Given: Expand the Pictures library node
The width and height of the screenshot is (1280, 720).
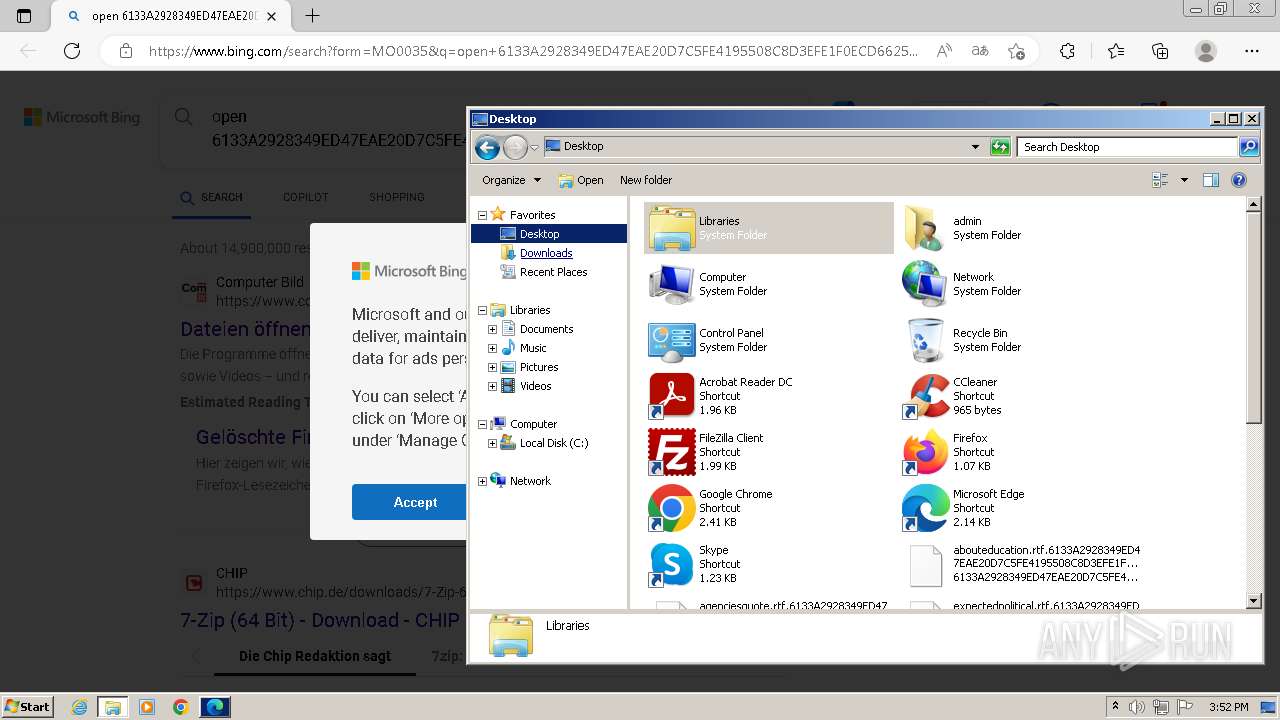Looking at the screenshot, I should click(492, 367).
